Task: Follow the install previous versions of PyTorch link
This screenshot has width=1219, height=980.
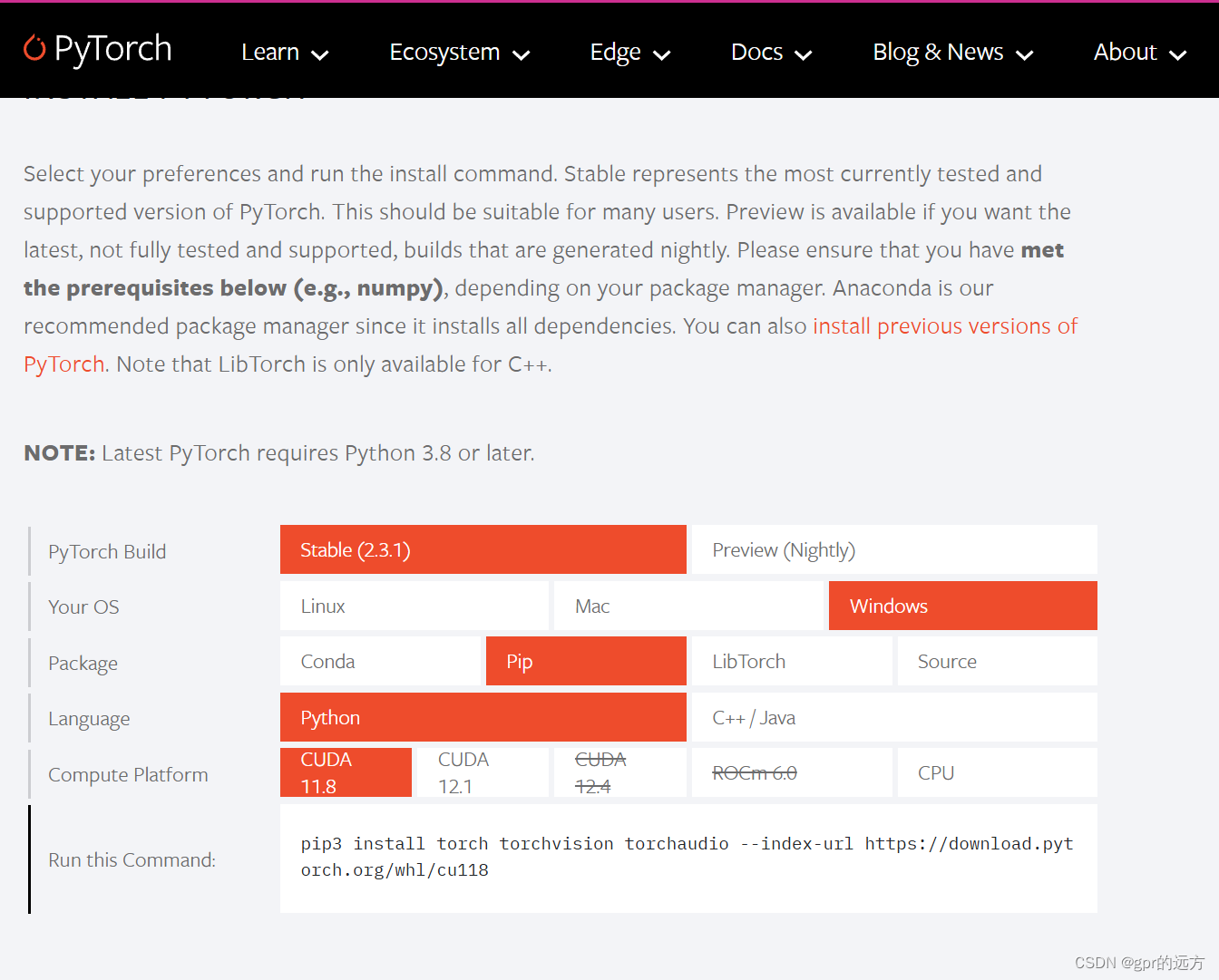Action: pyautogui.click(x=944, y=326)
